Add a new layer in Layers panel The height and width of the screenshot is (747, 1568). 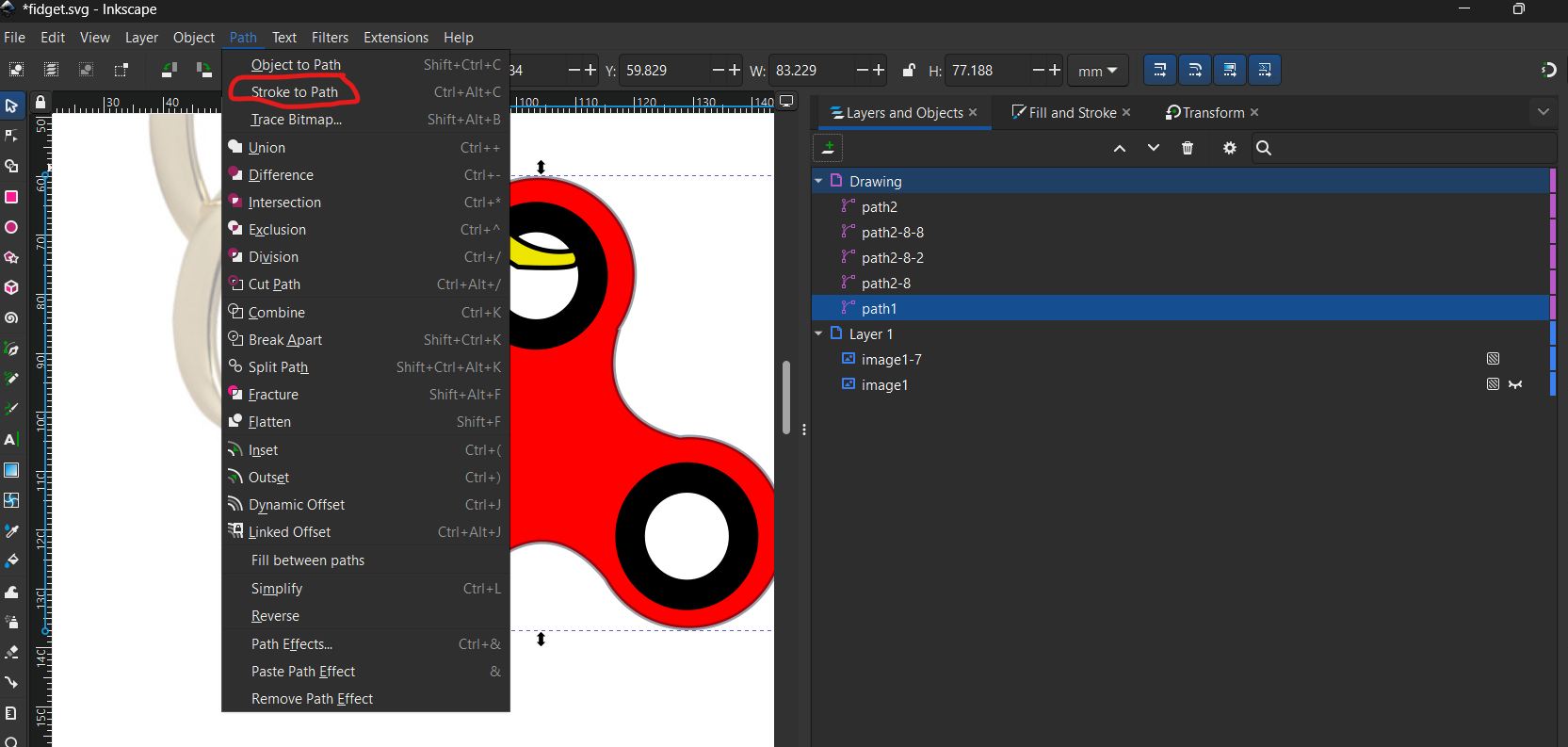[828, 148]
